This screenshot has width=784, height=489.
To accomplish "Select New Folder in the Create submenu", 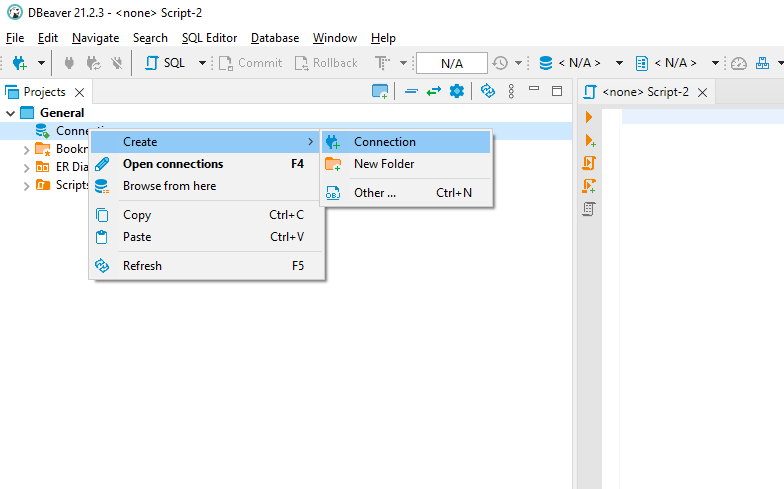I will click(x=406, y=164).
